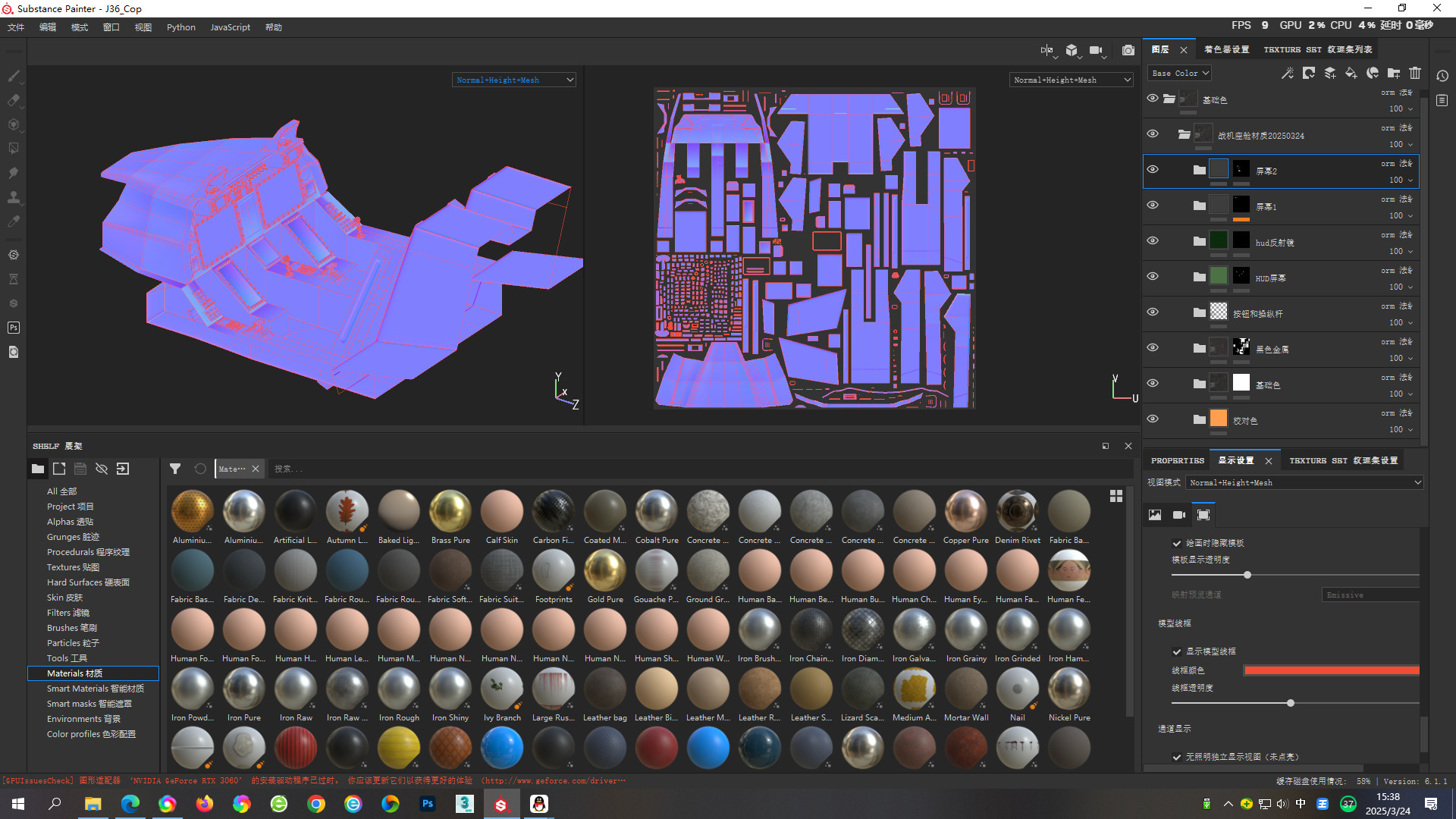Click the delete layer trash icon
Image resolution: width=1456 pixels, height=819 pixels.
click(1415, 73)
